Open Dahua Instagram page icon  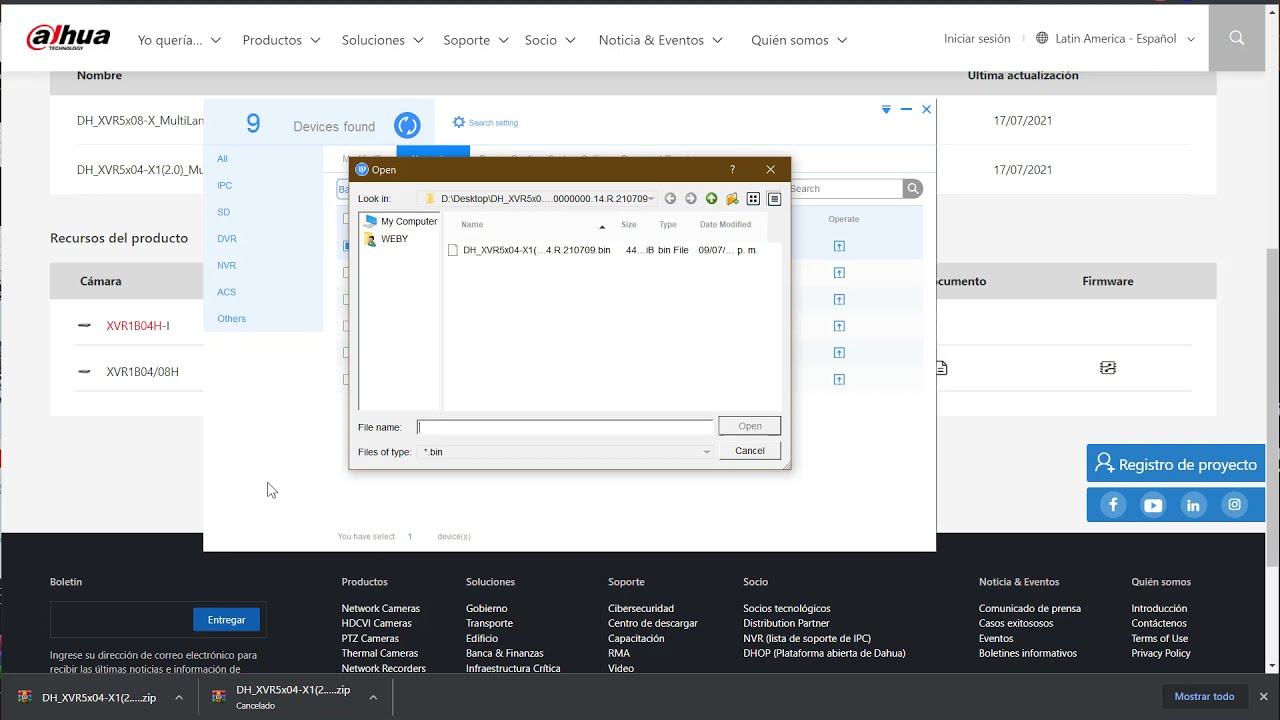(1235, 505)
